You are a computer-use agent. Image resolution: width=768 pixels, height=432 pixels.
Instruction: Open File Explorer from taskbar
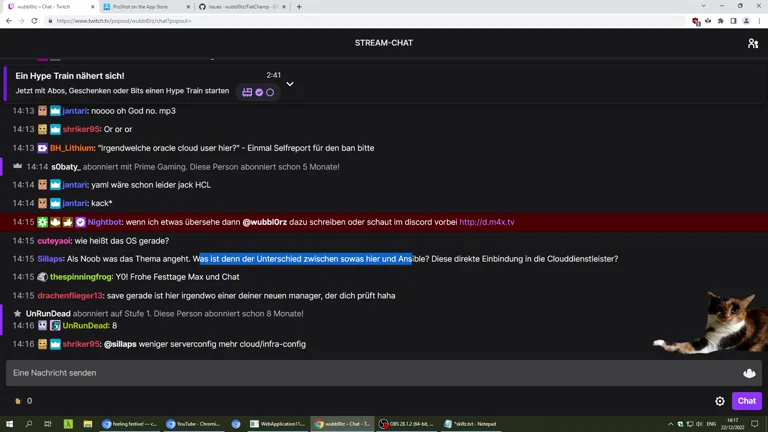pyautogui.click(x=88, y=424)
